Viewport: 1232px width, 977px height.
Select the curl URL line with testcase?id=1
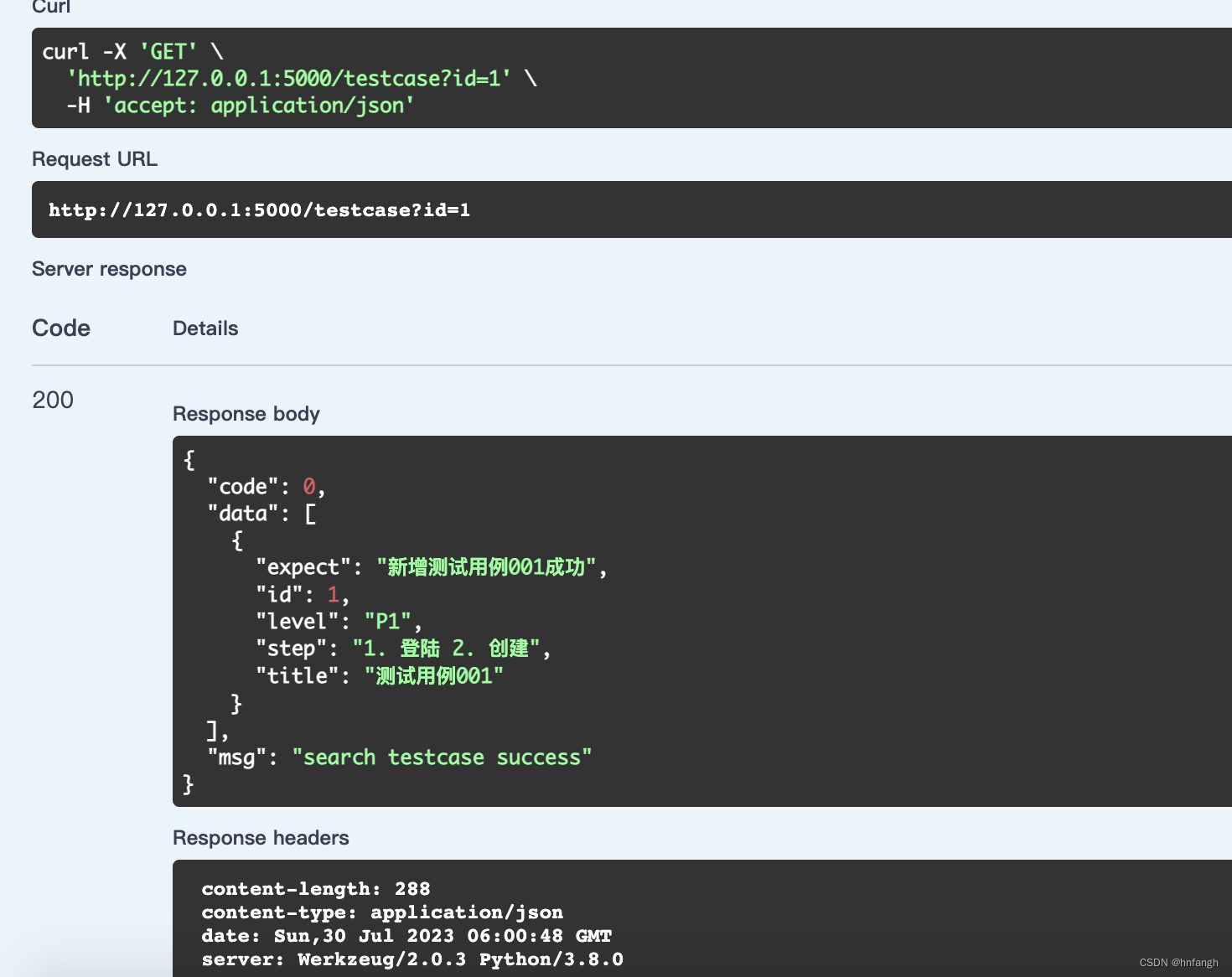click(302, 79)
